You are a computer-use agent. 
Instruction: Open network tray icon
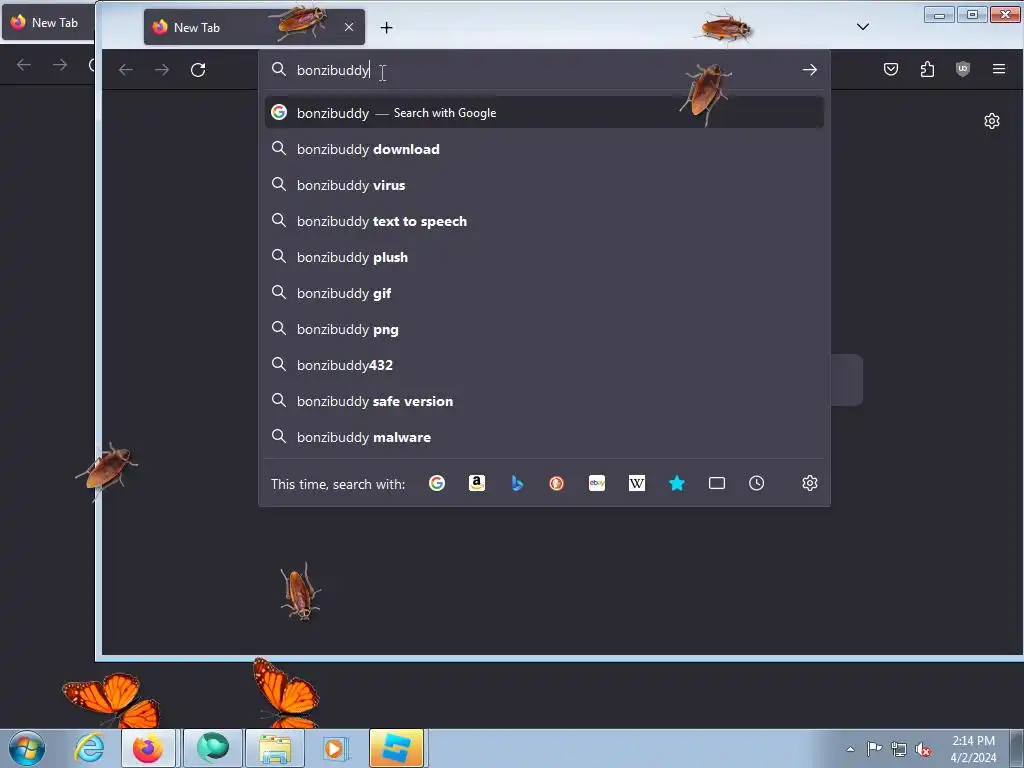click(x=899, y=749)
